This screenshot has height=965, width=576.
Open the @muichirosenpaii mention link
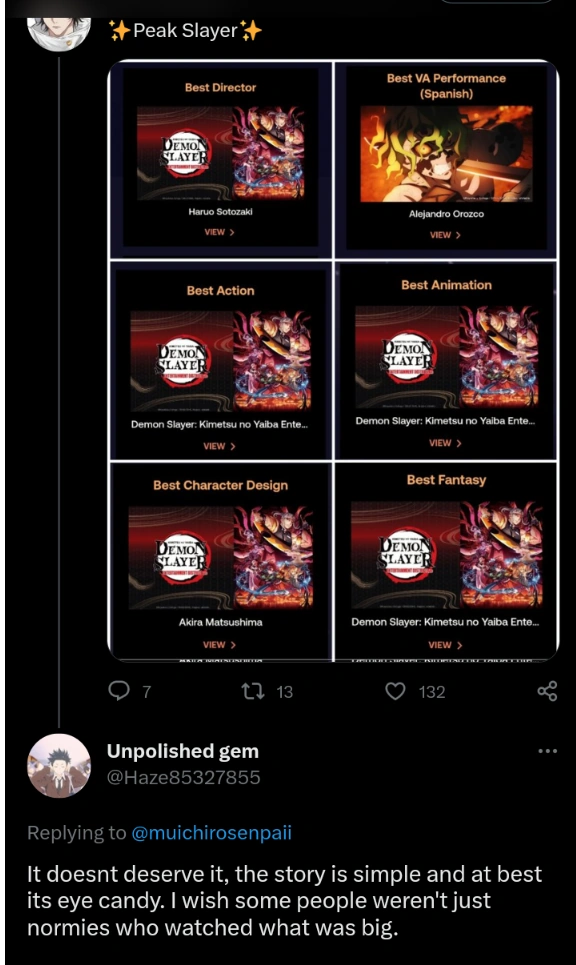pyautogui.click(x=212, y=833)
